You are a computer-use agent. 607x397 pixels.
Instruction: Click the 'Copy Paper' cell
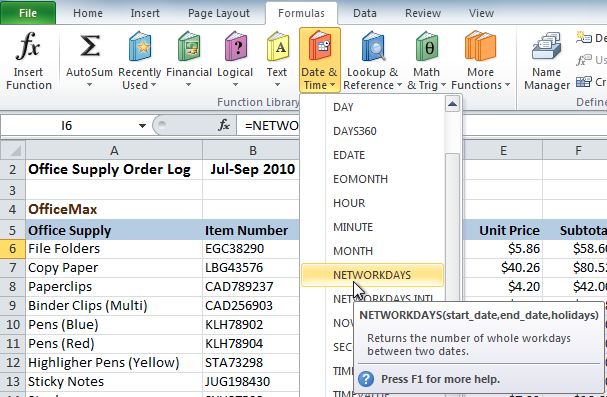pyautogui.click(x=114, y=267)
